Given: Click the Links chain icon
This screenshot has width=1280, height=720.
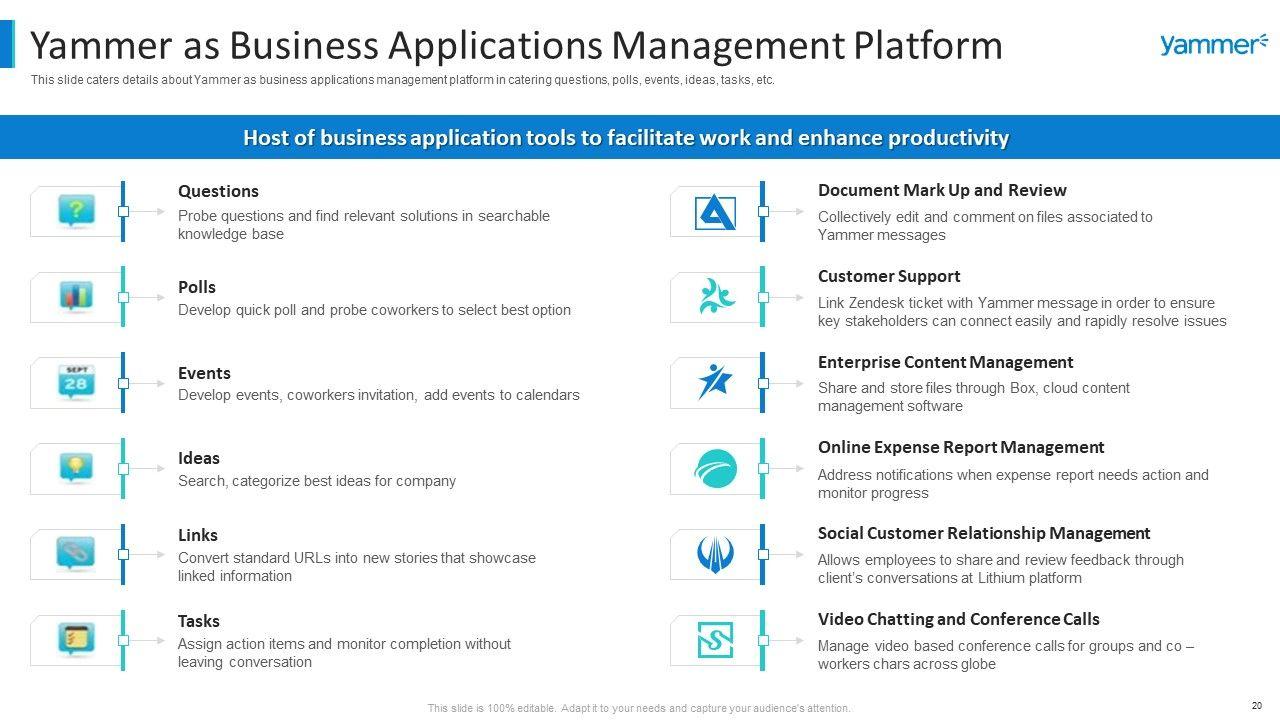Looking at the screenshot, I should pyautogui.click(x=76, y=553).
